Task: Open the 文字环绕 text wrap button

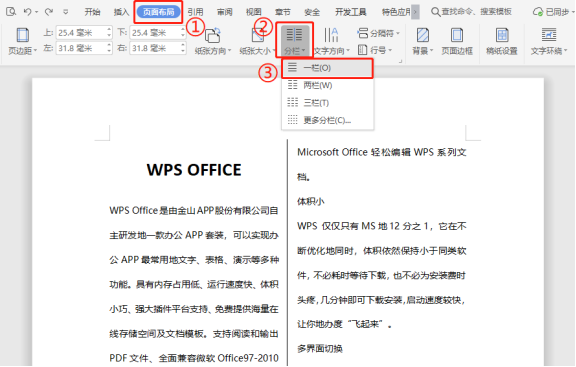Action: point(549,41)
